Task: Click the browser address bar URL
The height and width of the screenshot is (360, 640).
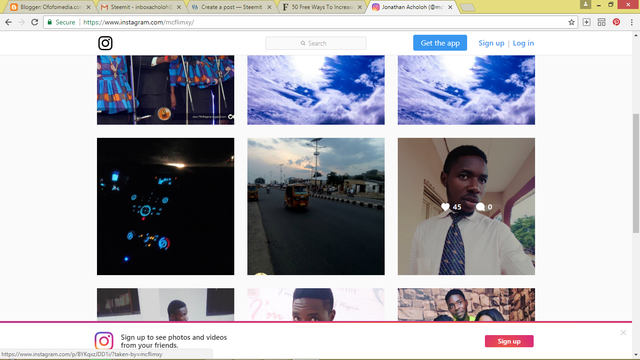Action: [139, 22]
